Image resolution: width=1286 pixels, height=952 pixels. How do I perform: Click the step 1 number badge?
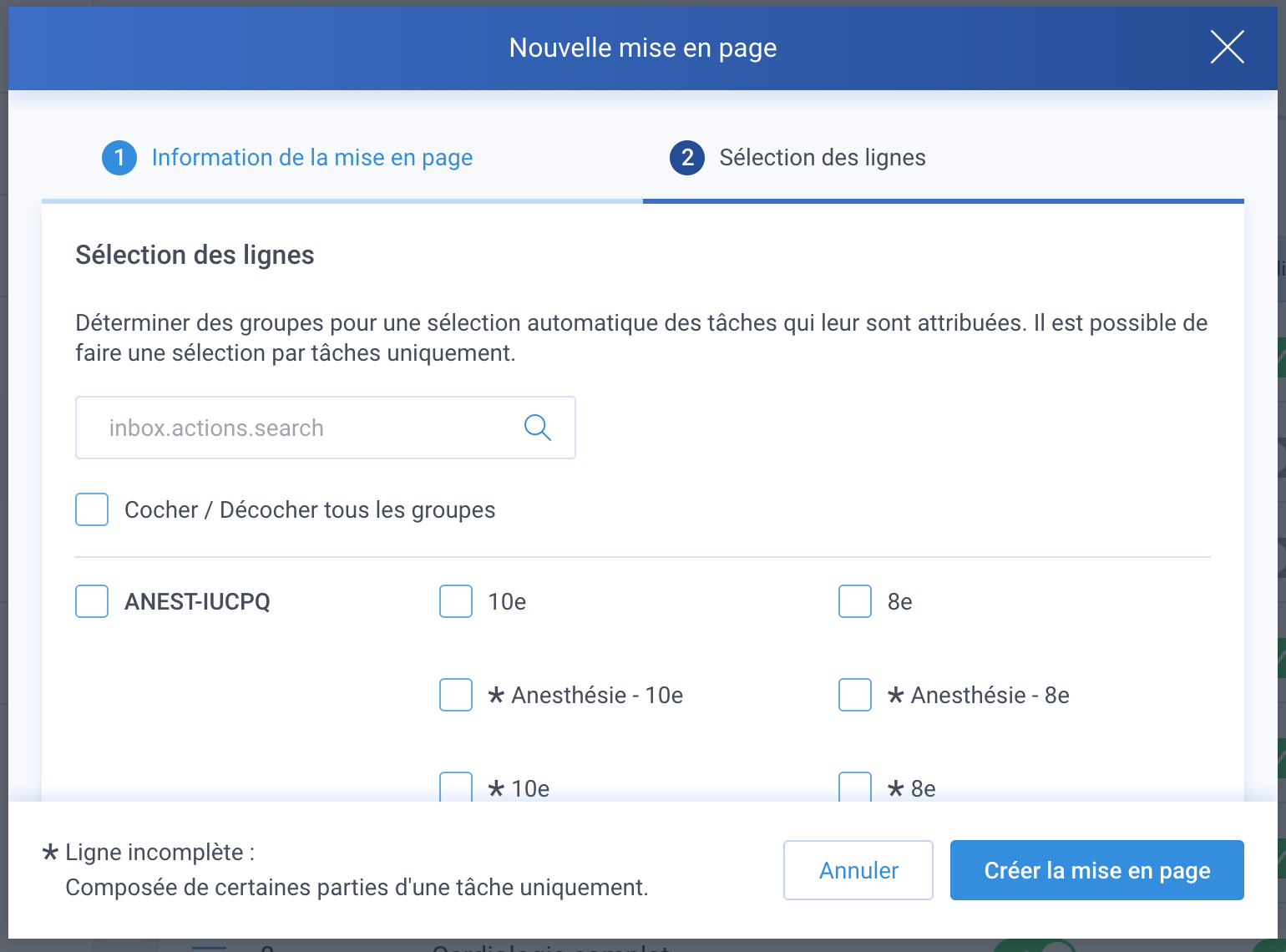pos(119,158)
